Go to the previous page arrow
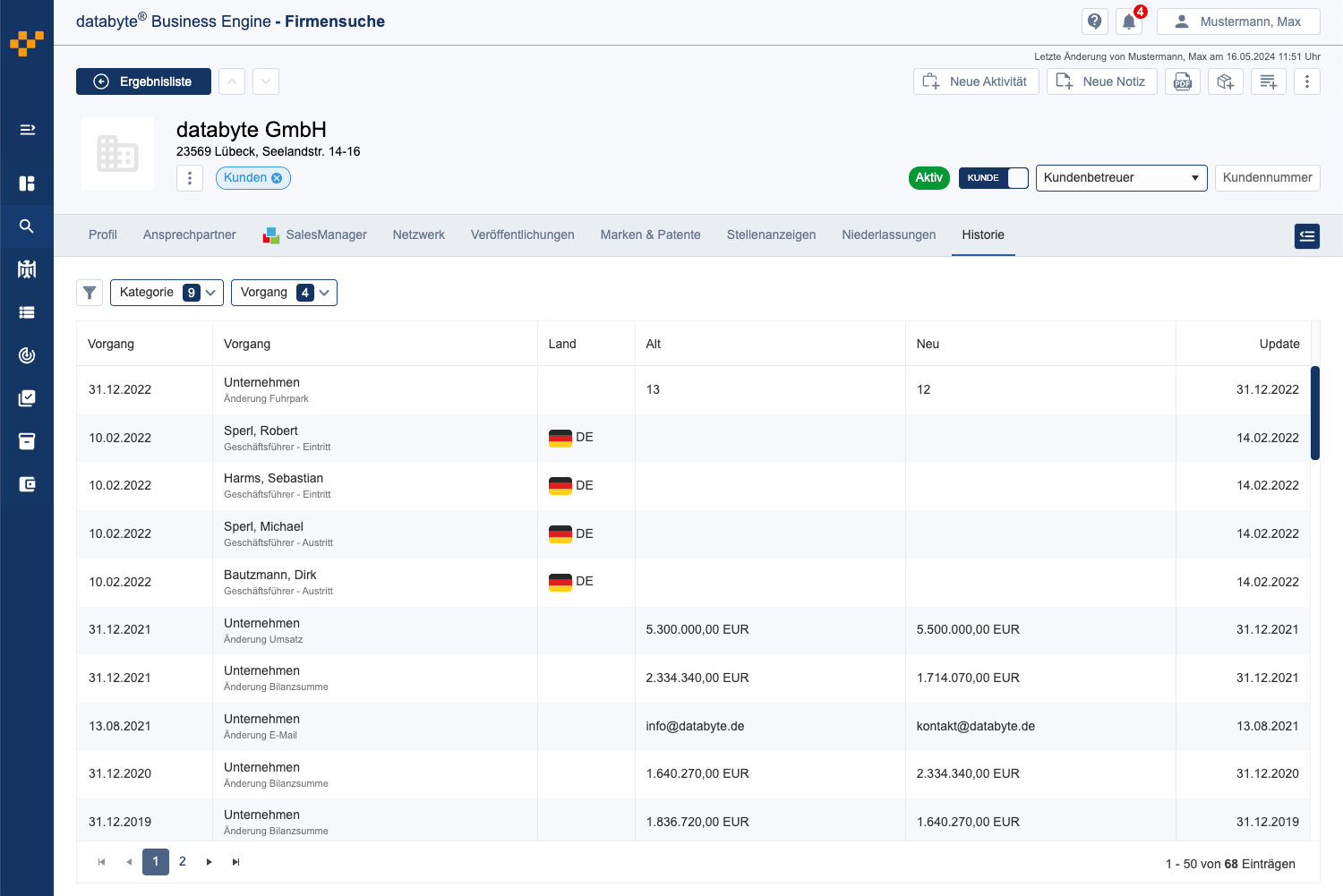 click(x=129, y=862)
